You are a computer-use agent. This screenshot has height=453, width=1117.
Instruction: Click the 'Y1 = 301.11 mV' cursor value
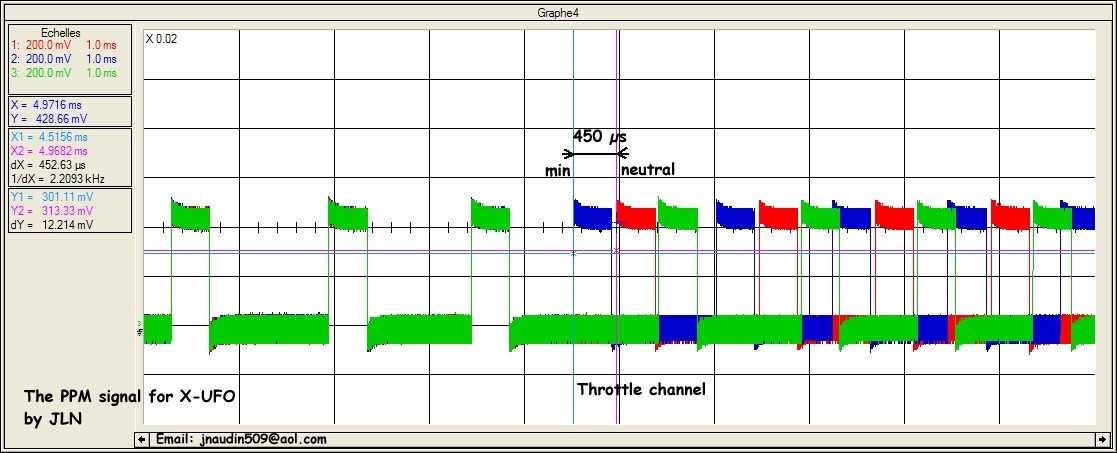coord(51,197)
